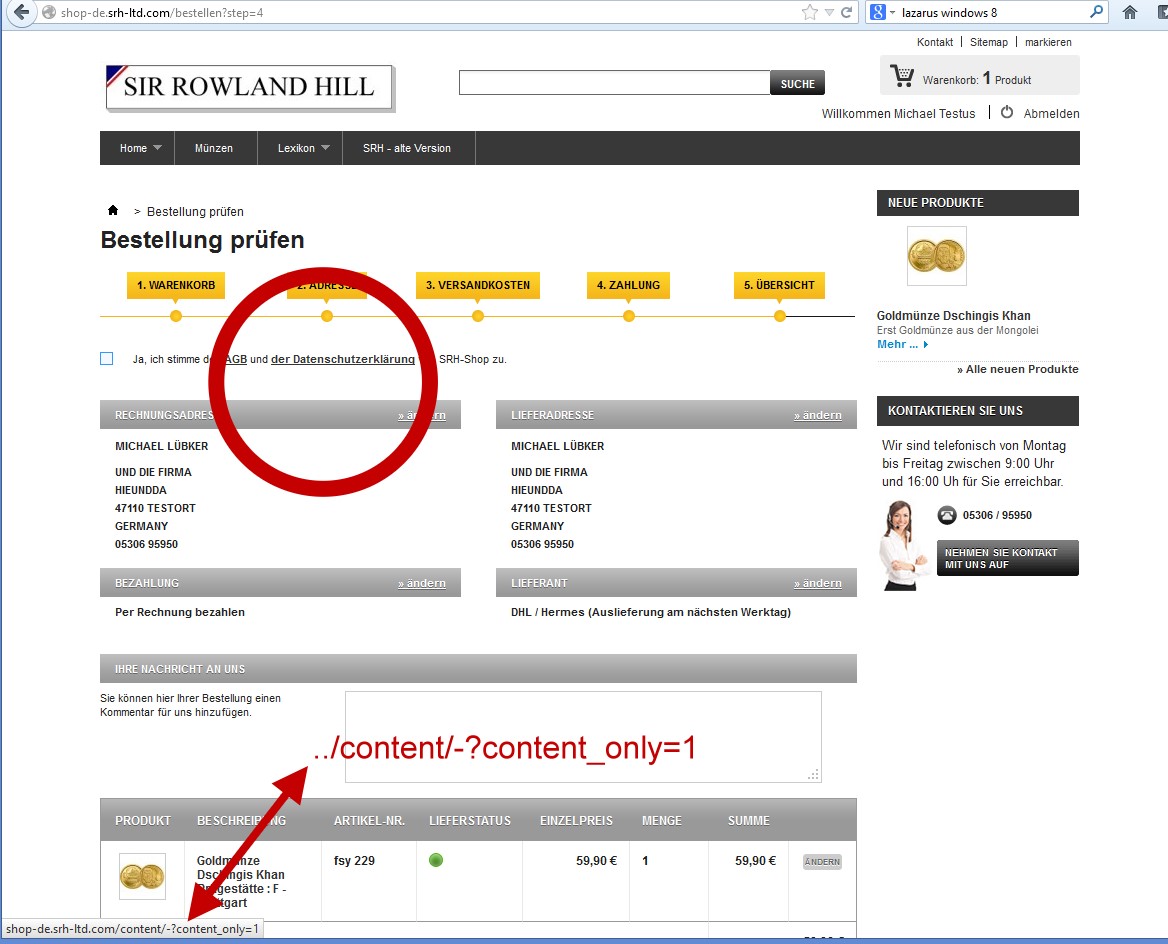This screenshot has height=944, width=1168.
Task: Click the Abmelden power icon
Action: (1007, 113)
